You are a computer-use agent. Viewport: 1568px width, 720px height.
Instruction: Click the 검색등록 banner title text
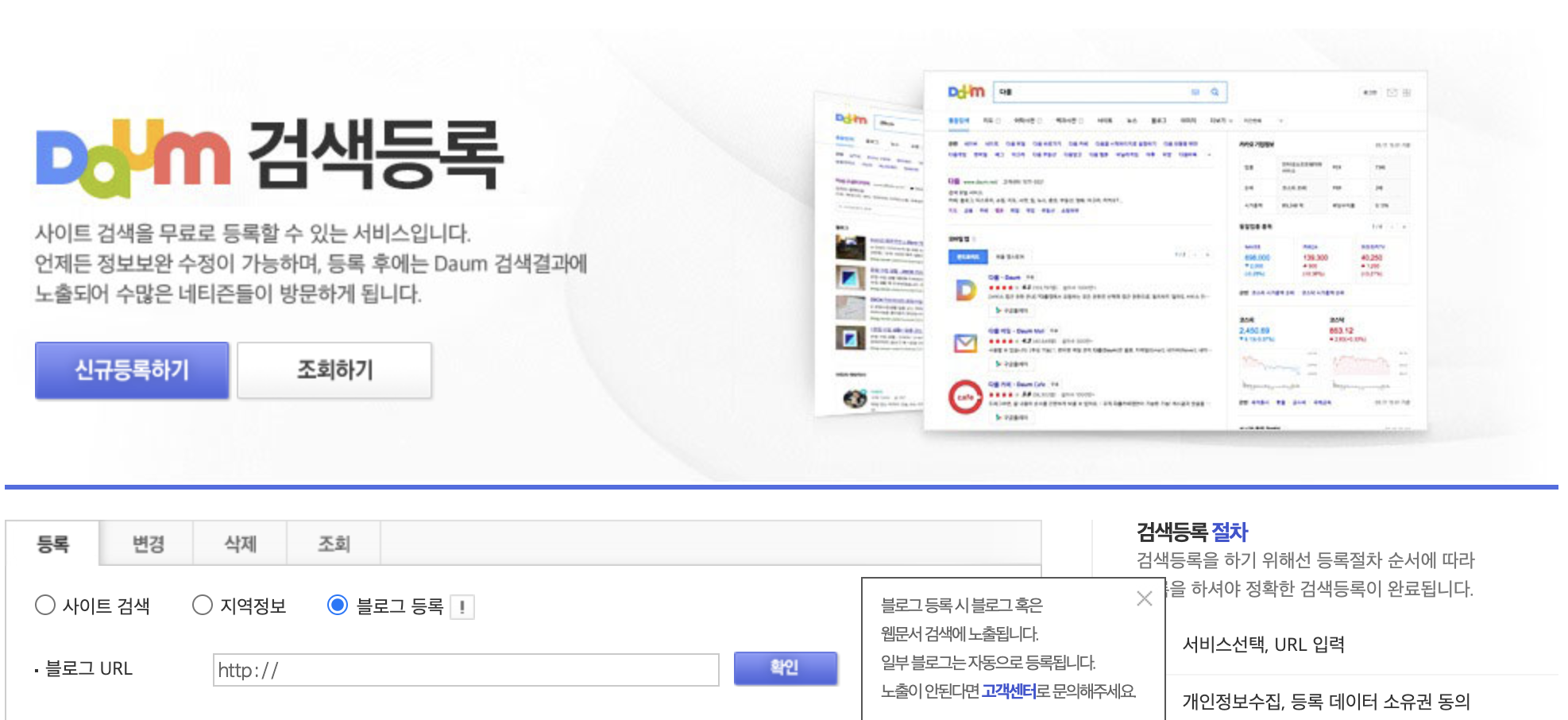pyautogui.click(x=377, y=154)
